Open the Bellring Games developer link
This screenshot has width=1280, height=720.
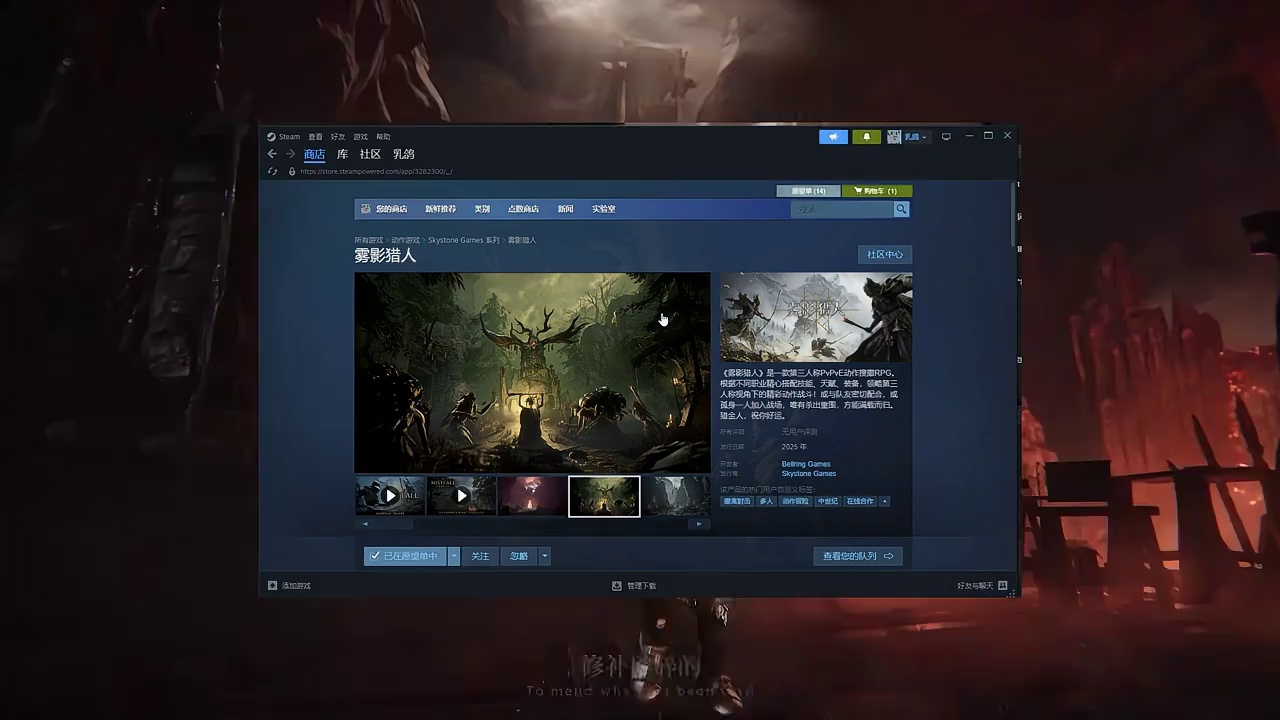point(806,464)
